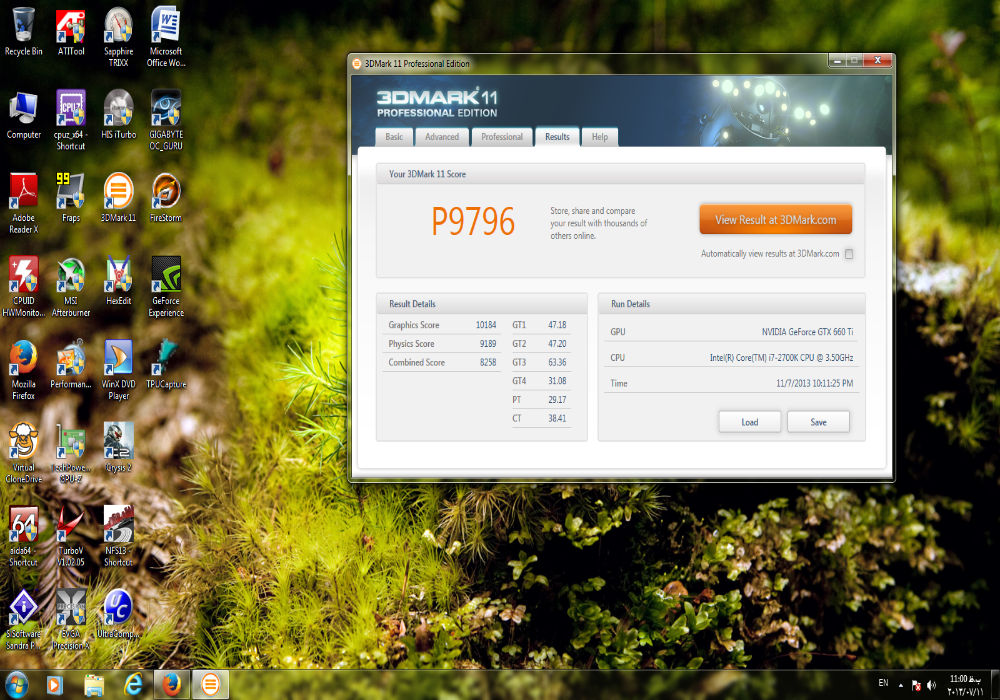Enable automatically view results at 3DMark.com
The width and height of the screenshot is (1000, 700).
pos(849,254)
